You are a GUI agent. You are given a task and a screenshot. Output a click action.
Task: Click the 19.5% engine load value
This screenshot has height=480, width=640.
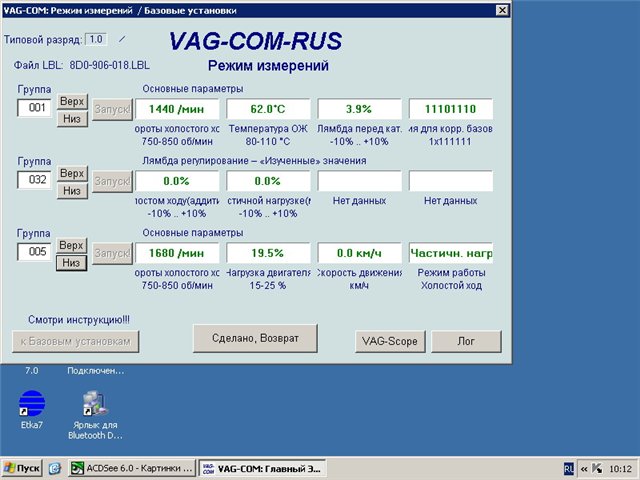coord(268,253)
